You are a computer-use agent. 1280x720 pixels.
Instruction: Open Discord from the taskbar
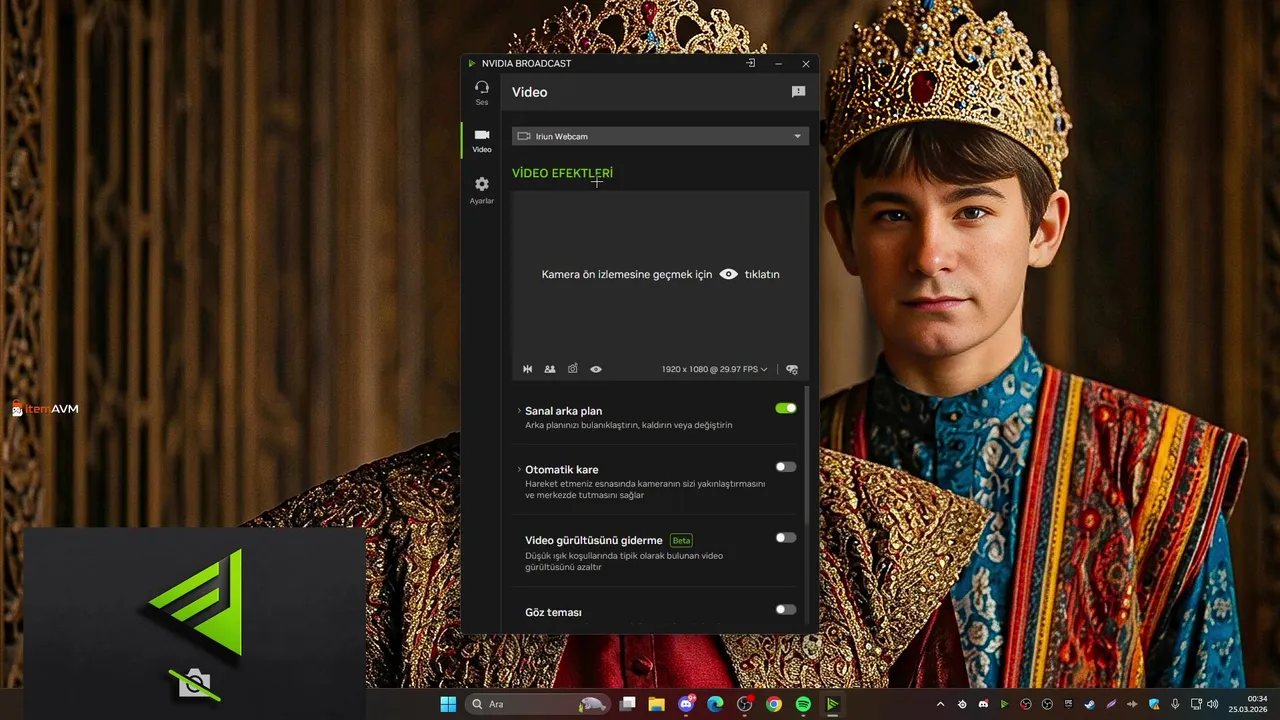pos(686,704)
